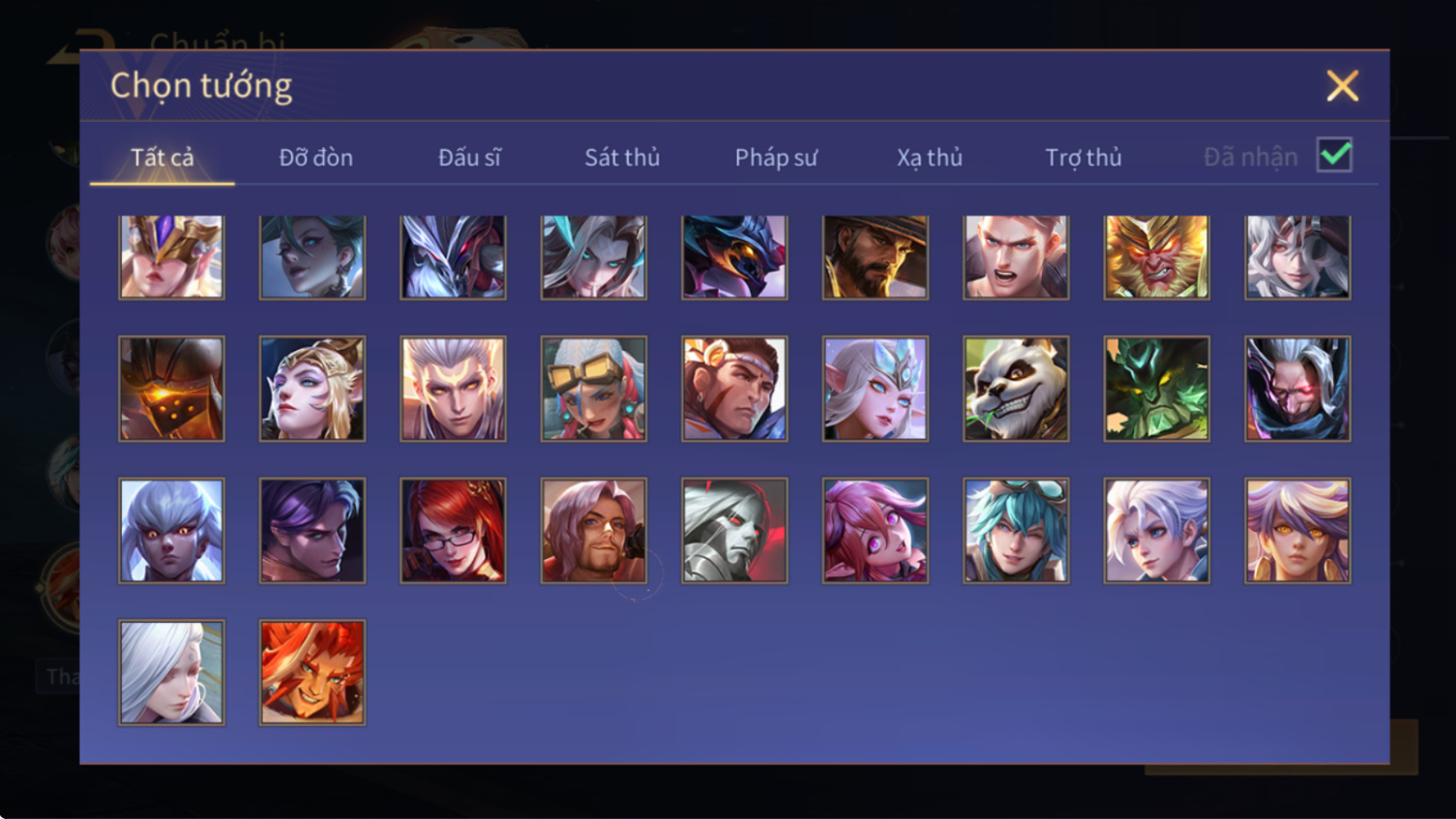Choose the teal-haired hero with goggles

coord(1016,530)
